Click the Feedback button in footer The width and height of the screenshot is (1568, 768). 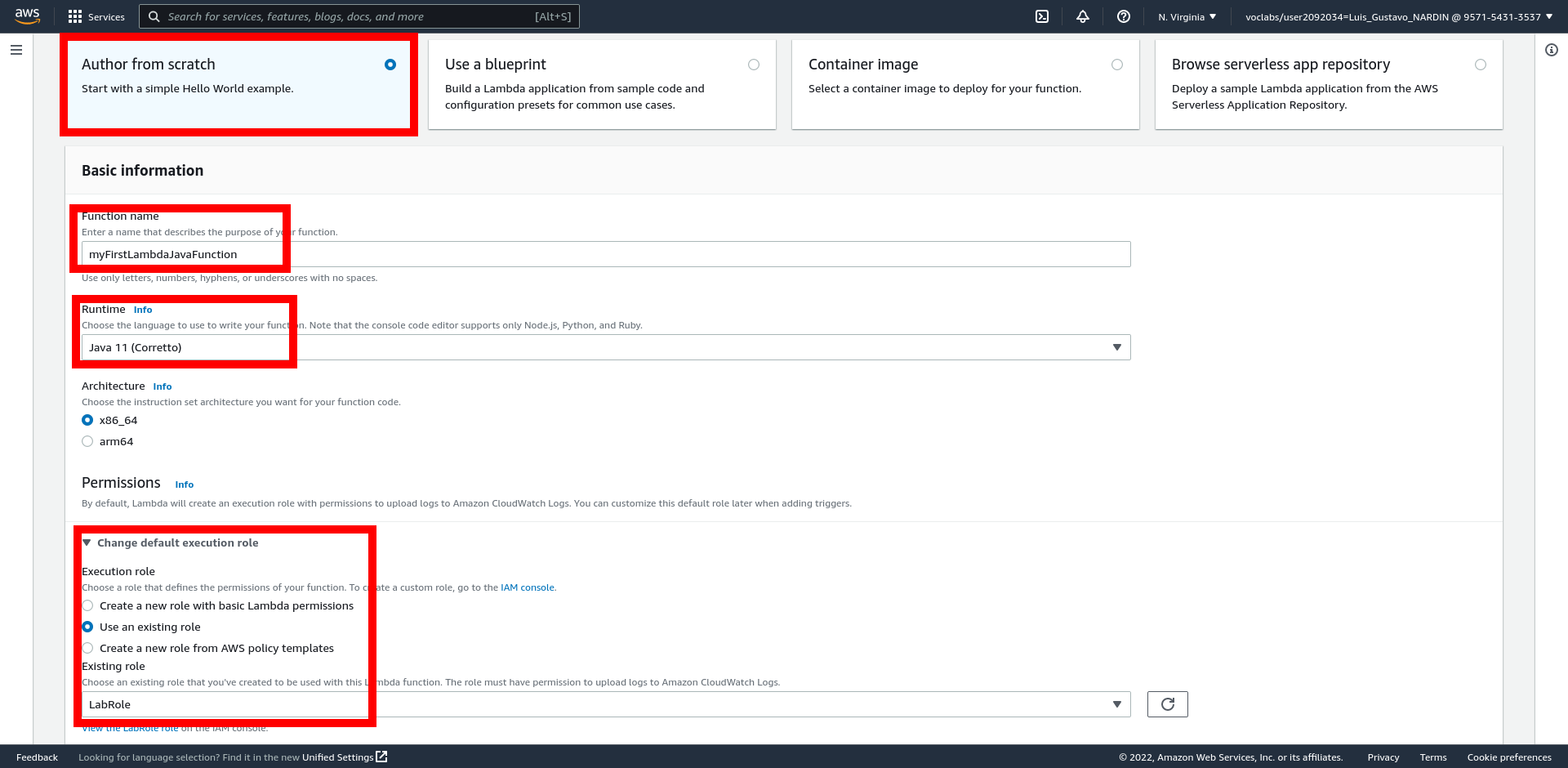click(37, 757)
